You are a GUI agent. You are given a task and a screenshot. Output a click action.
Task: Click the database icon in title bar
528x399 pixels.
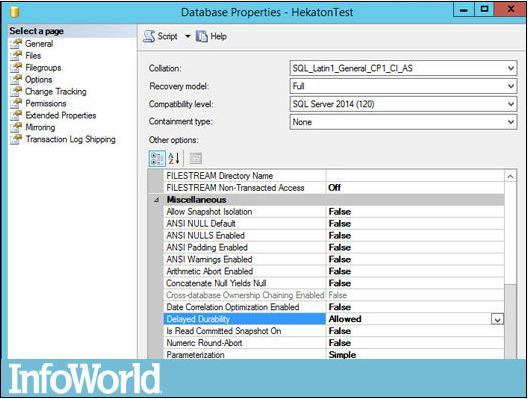coord(14,12)
